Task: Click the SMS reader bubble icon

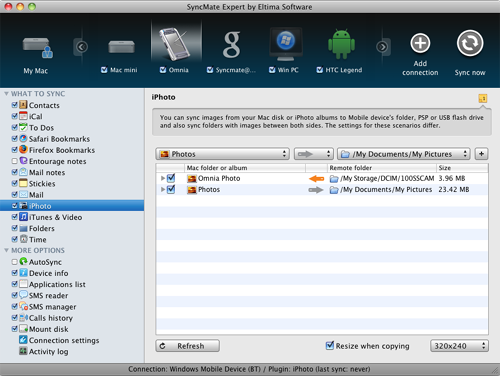Action: pyautogui.click(x=23, y=295)
